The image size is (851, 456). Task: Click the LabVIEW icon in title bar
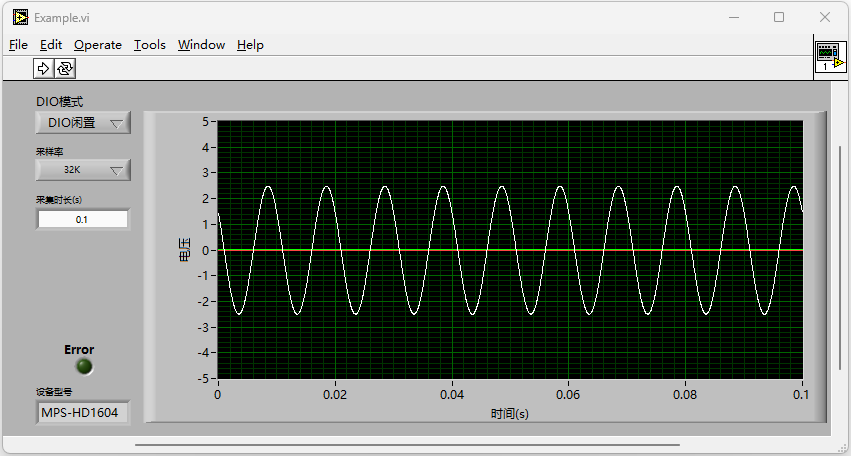click(x=20, y=17)
